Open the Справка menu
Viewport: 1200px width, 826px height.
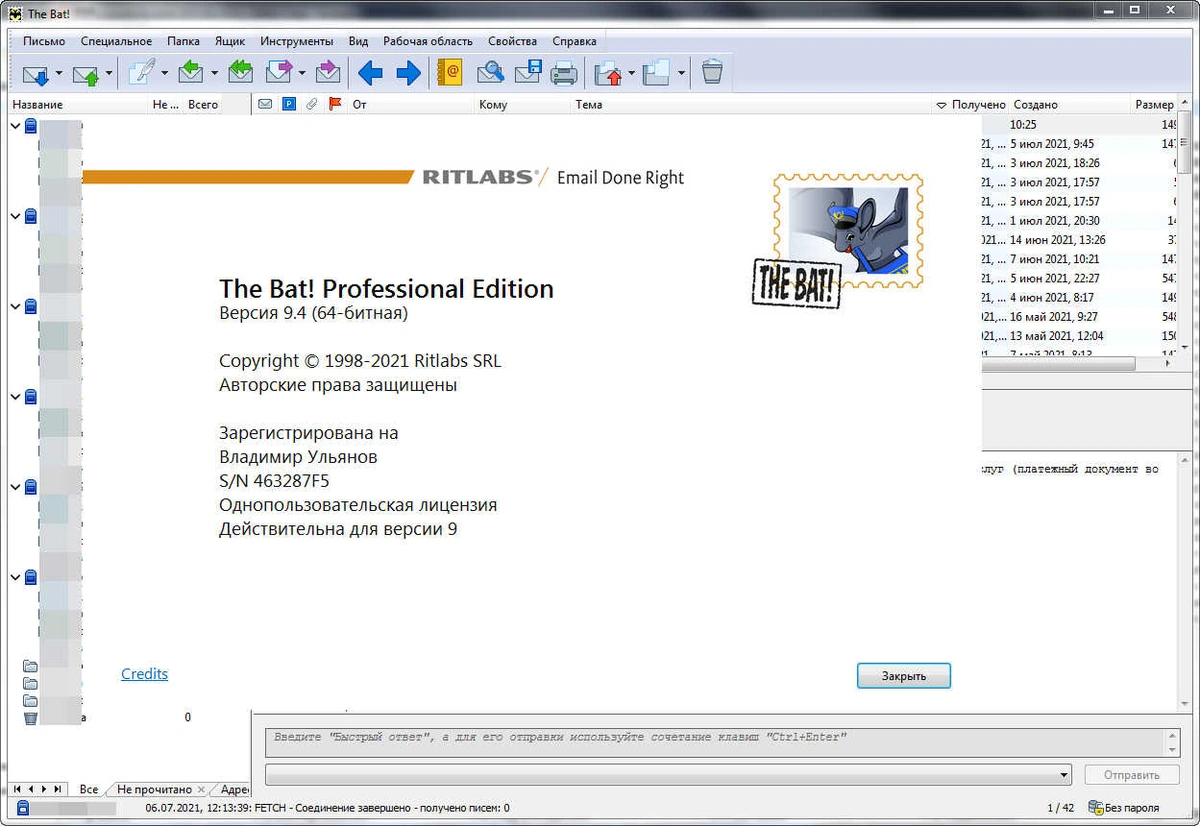click(x=574, y=41)
